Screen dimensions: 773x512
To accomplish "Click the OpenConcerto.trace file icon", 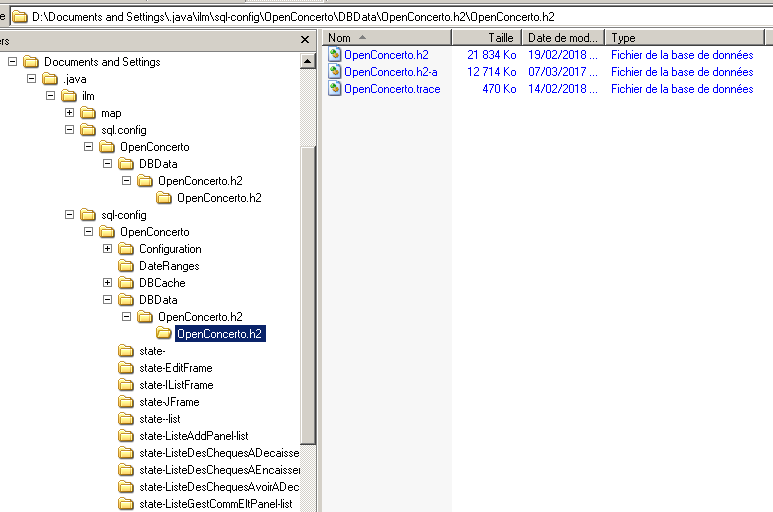I will click(335, 89).
